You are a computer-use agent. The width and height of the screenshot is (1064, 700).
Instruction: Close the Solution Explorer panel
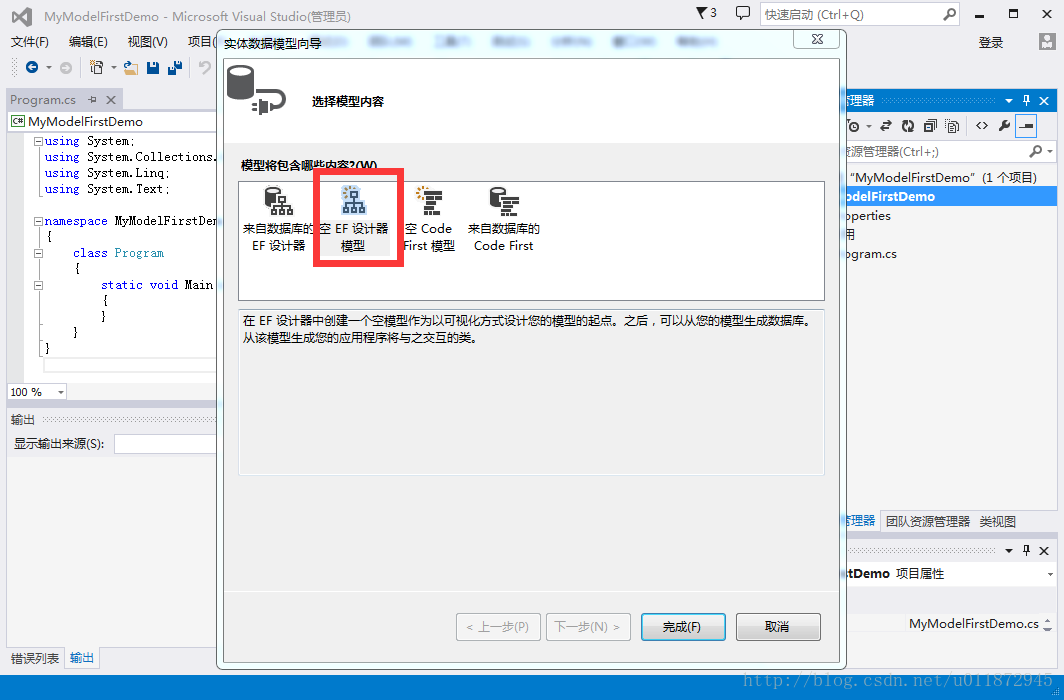coord(1044,100)
